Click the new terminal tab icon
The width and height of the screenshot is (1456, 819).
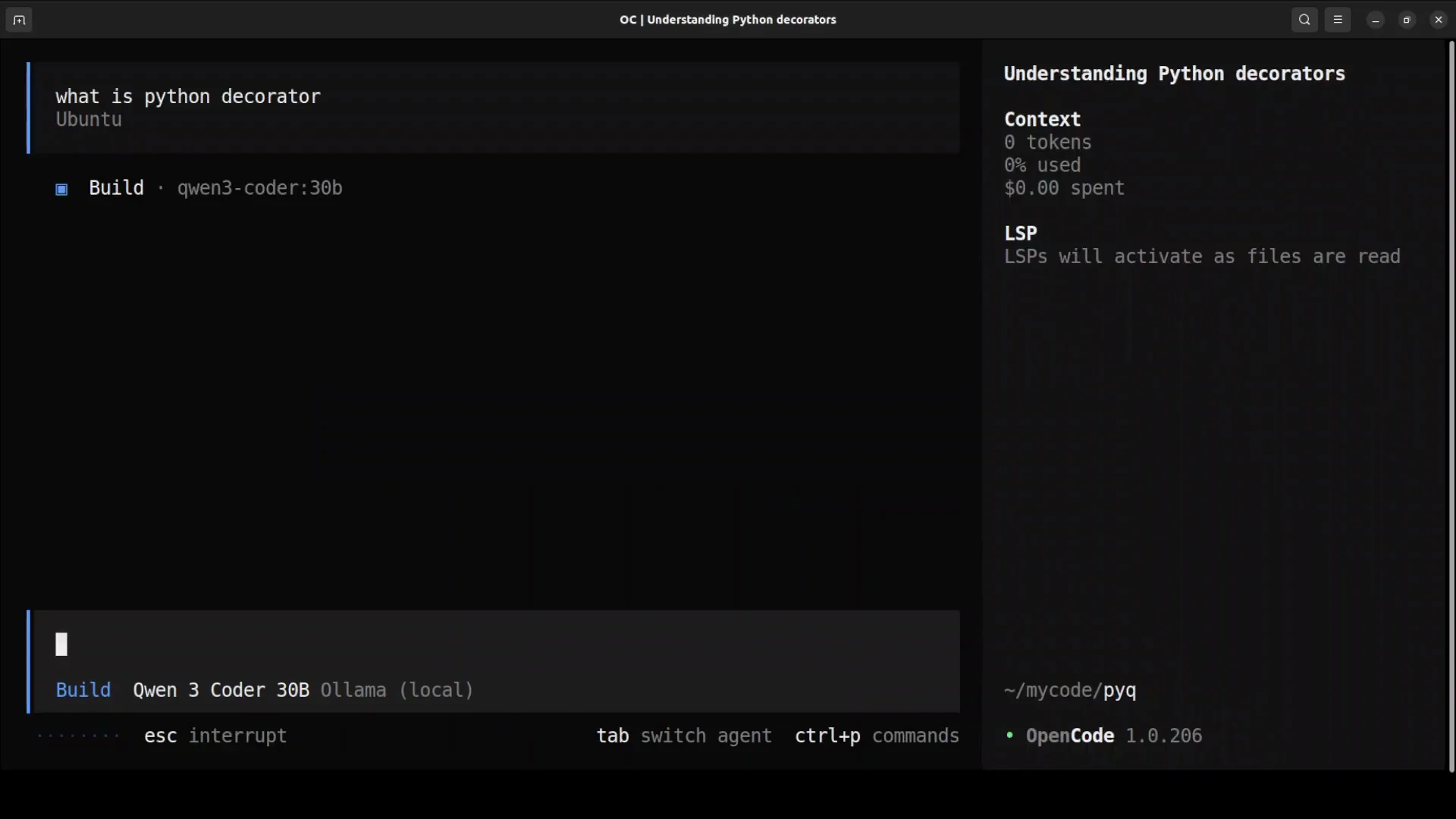[19, 20]
